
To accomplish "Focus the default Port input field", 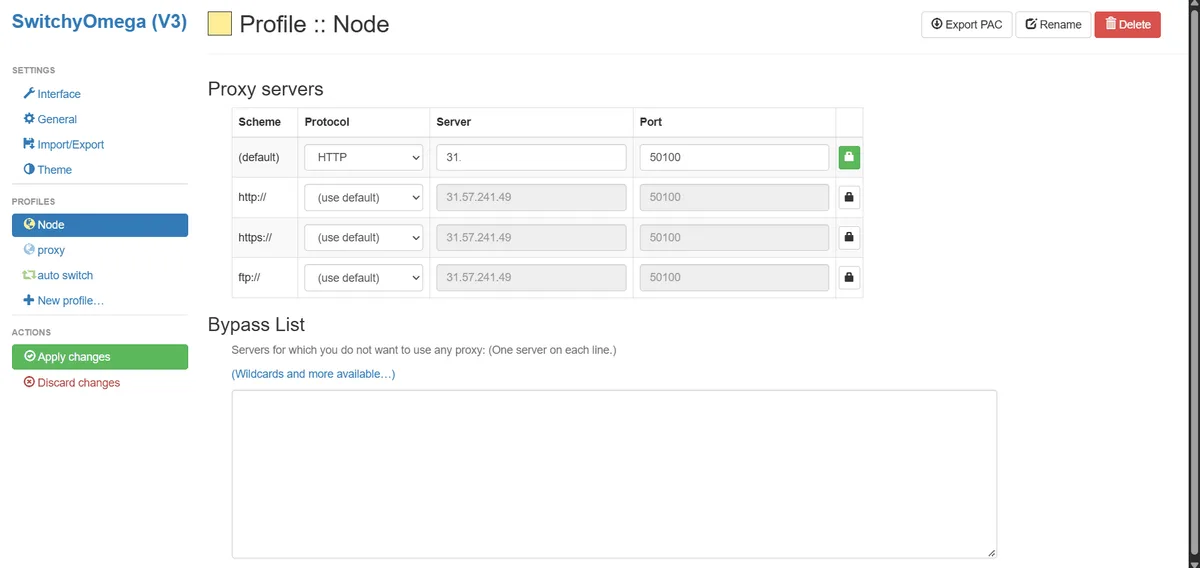I will (x=734, y=157).
